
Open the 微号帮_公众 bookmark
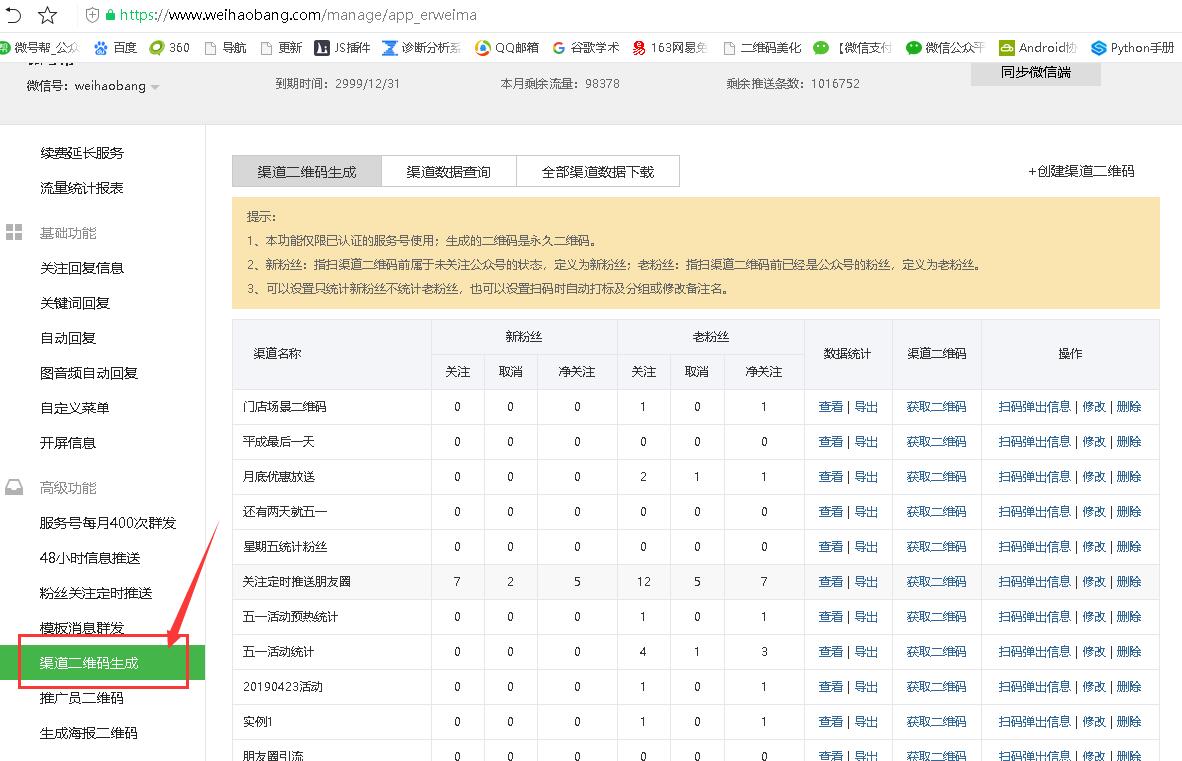39,47
